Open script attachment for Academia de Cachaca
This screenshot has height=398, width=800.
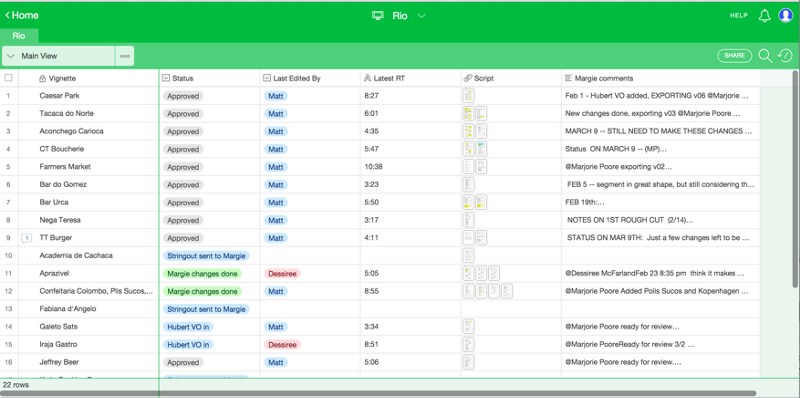468,255
